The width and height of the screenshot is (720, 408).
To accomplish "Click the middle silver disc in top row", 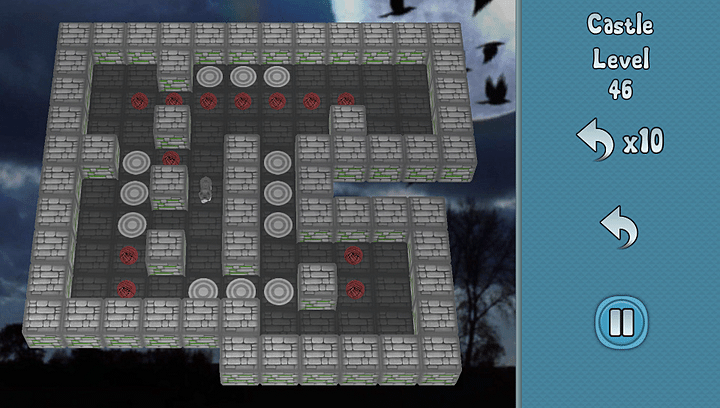I will [243, 76].
